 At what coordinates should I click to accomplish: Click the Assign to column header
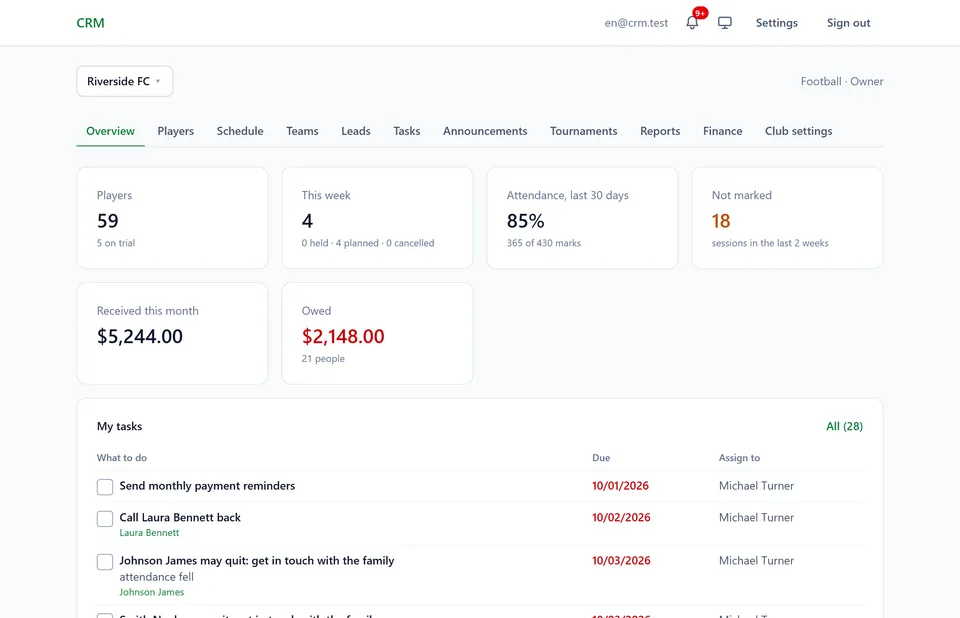pyautogui.click(x=739, y=458)
